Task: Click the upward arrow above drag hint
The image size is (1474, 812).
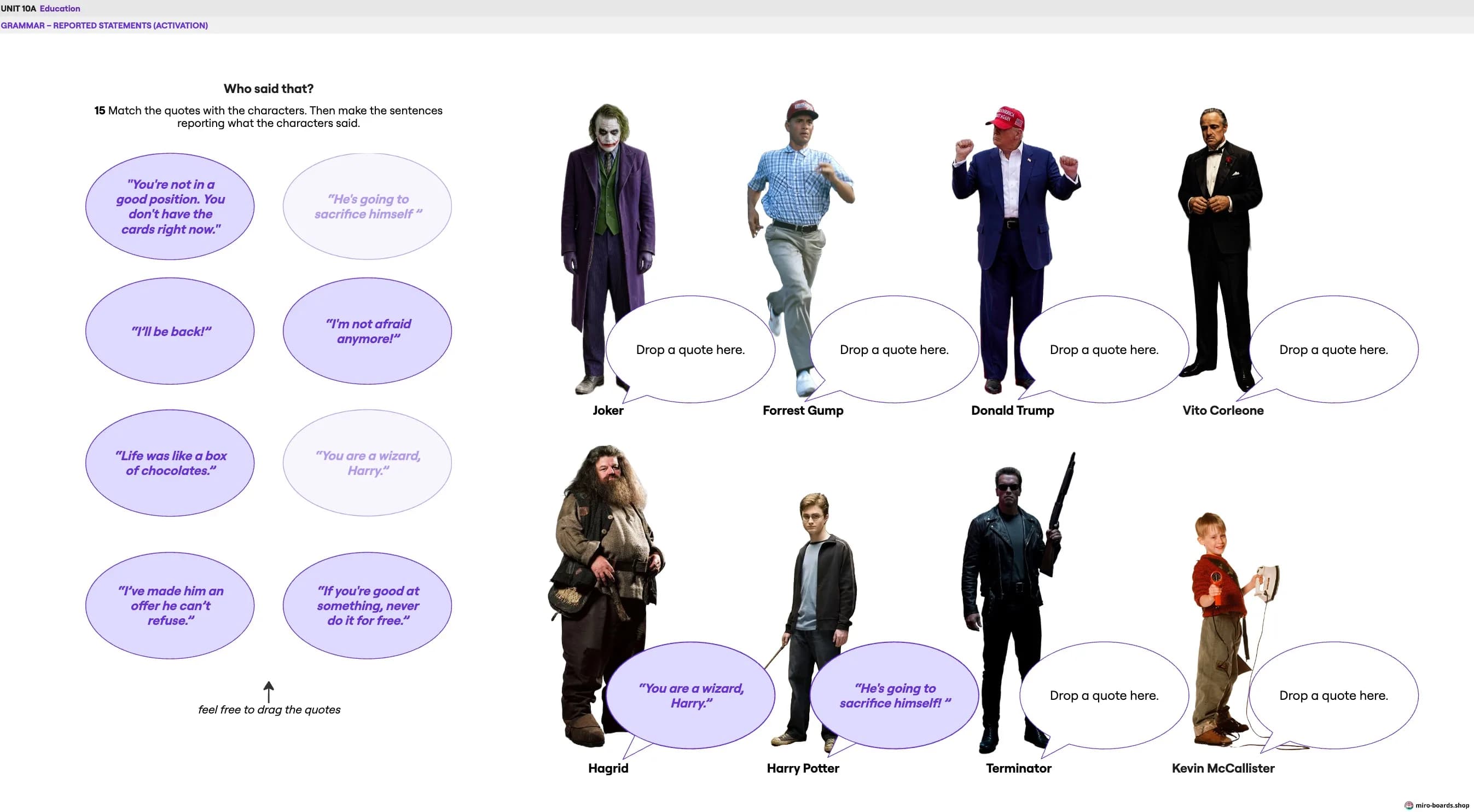Action: point(268,692)
